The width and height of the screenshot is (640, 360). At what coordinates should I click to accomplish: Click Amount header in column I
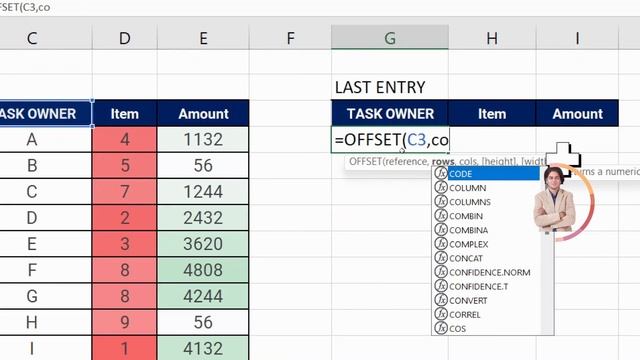[577, 113]
